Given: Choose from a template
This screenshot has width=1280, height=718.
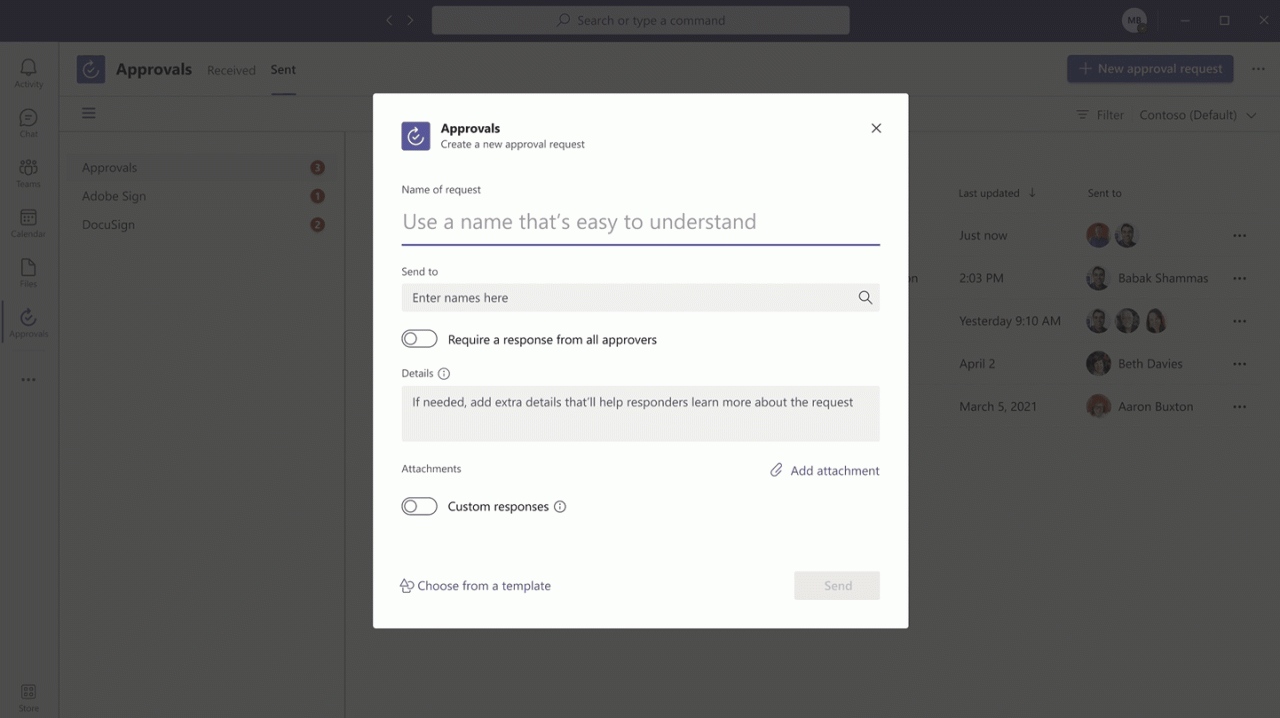Looking at the screenshot, I should click(475, 586).
